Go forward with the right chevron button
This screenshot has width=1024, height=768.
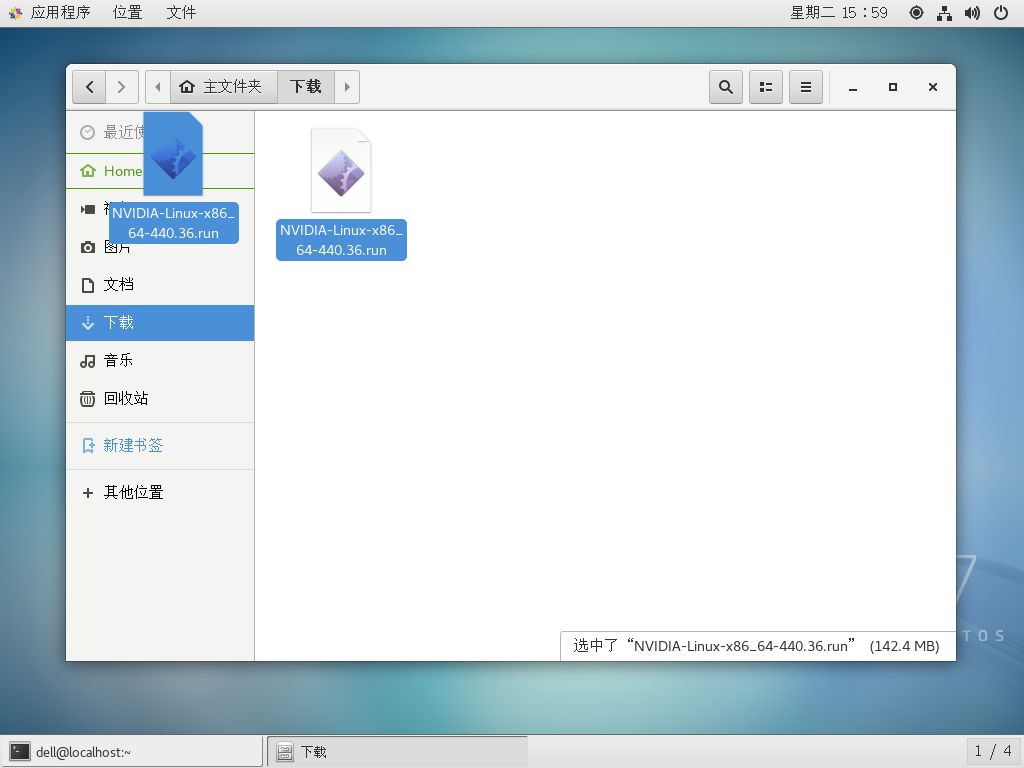(121, 87)
